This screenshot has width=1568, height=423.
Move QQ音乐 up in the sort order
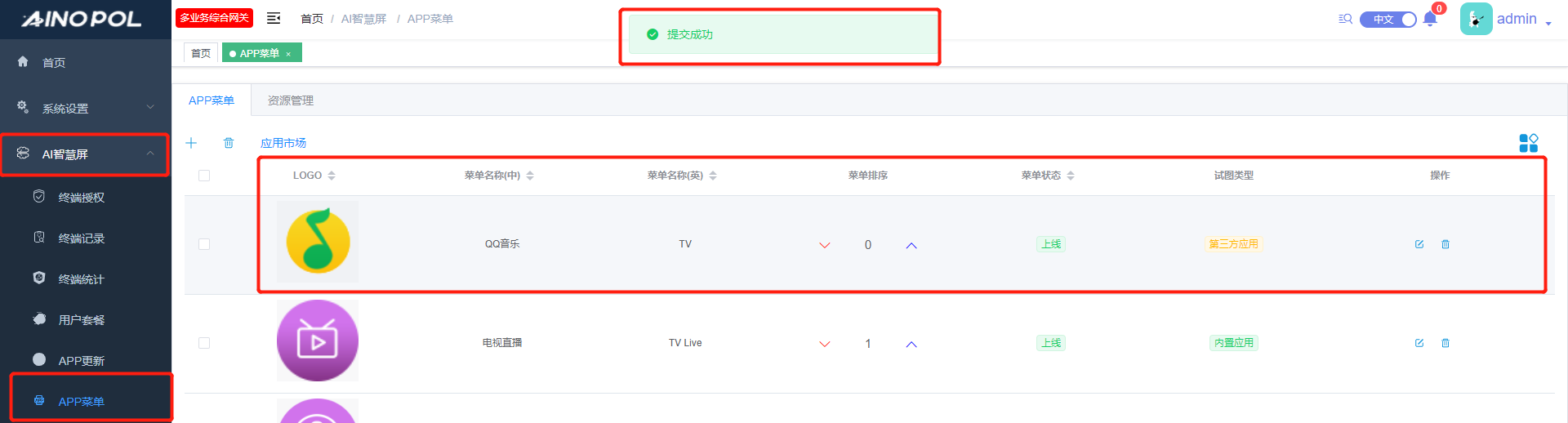tap(911, 245)
